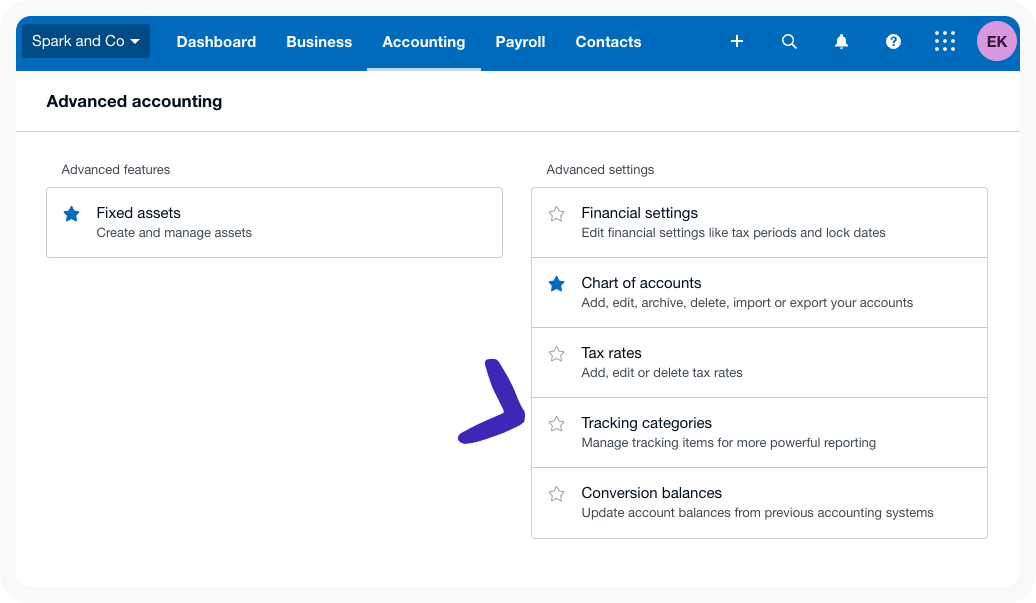The image size is (1036, 603).
Task: Open the notifications bell icon
Action: tap(841, 42)
